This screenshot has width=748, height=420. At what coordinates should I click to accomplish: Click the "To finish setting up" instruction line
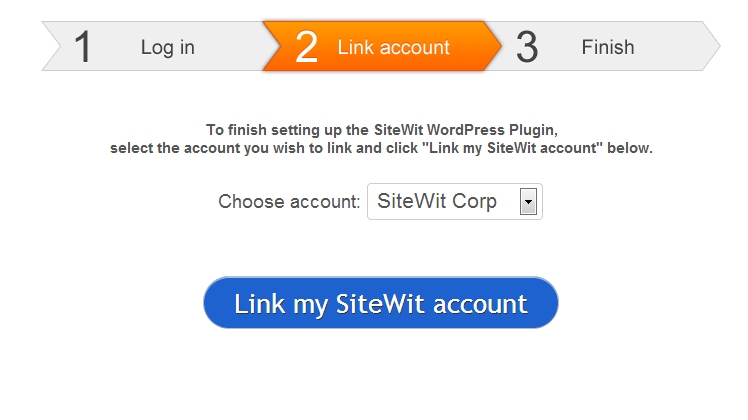[x=380, y=130]
